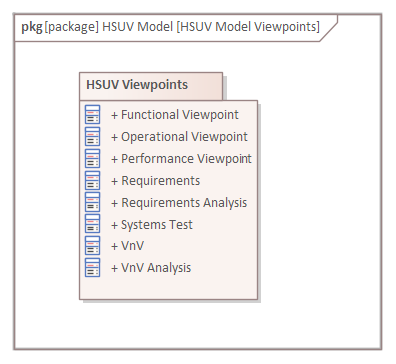The height and width of the screenshot is (364, 396).
Task: Click the HSUV Model Viewpoints diagram name
Action: point(248,27)
